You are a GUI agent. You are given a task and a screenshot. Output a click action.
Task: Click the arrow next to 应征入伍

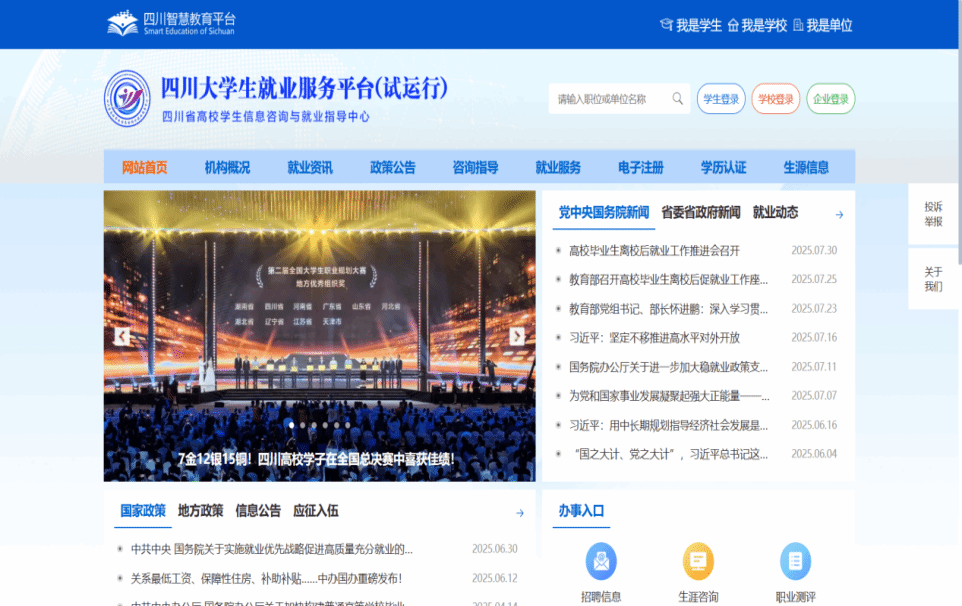(520, 513)
